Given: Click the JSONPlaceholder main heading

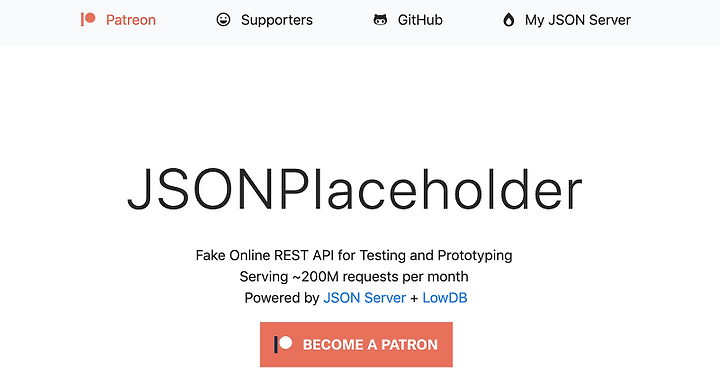Looking at the screenshot, I should point(354,189).
